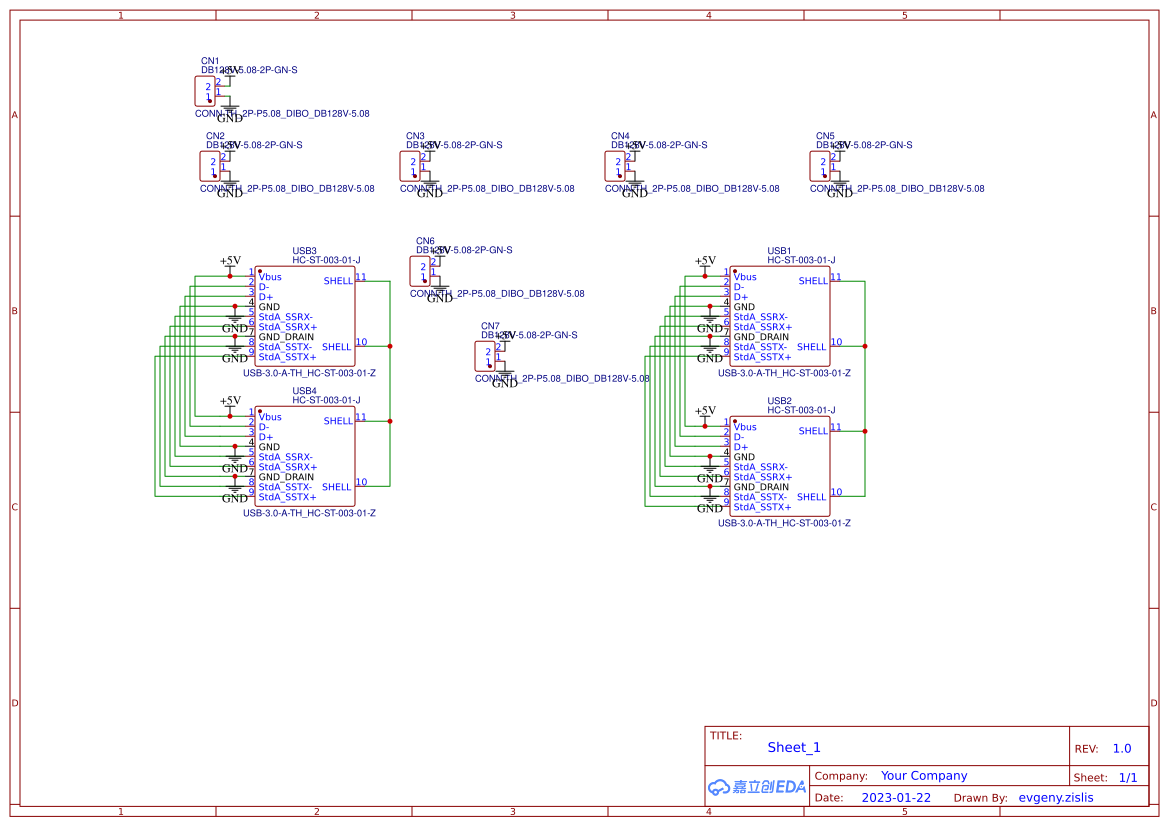Select the USB-3.0-A-TH footprint text below USB2
The width and height of the screenshot is (1169, 827).
pyautogui.click(x=784, y=523)
